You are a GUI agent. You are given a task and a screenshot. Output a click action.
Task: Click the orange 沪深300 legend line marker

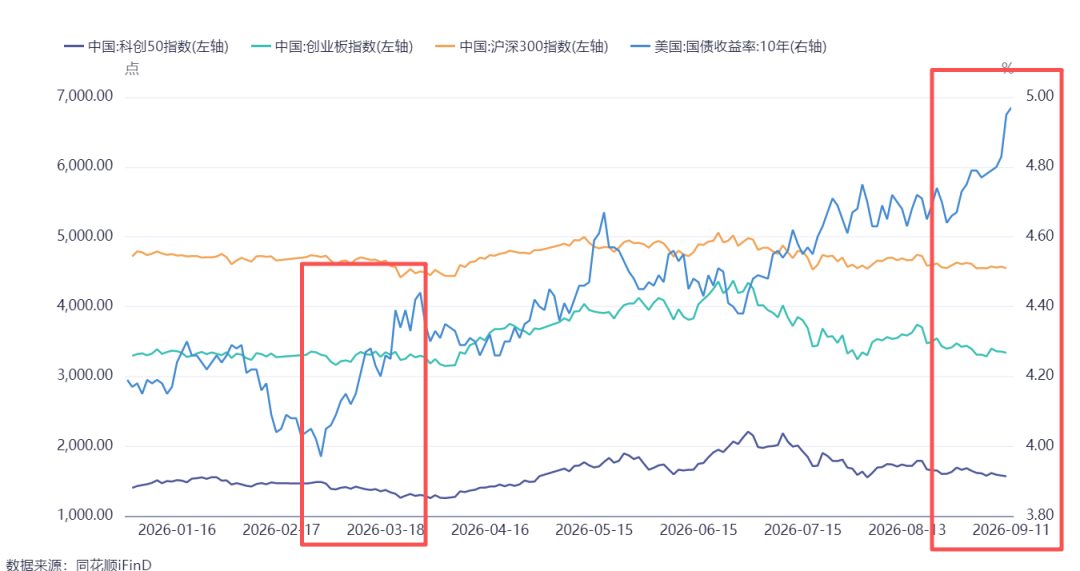[446, 47]
